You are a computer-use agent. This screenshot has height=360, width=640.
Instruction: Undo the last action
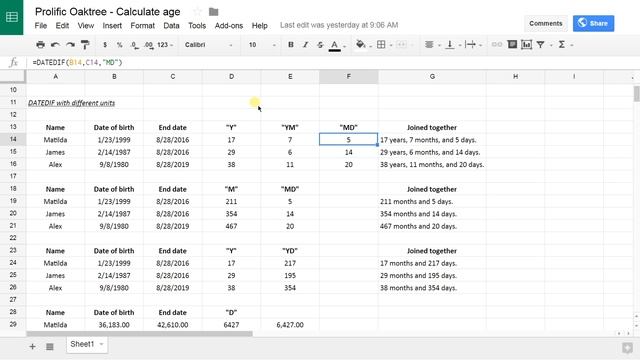[x=55, y=44]
